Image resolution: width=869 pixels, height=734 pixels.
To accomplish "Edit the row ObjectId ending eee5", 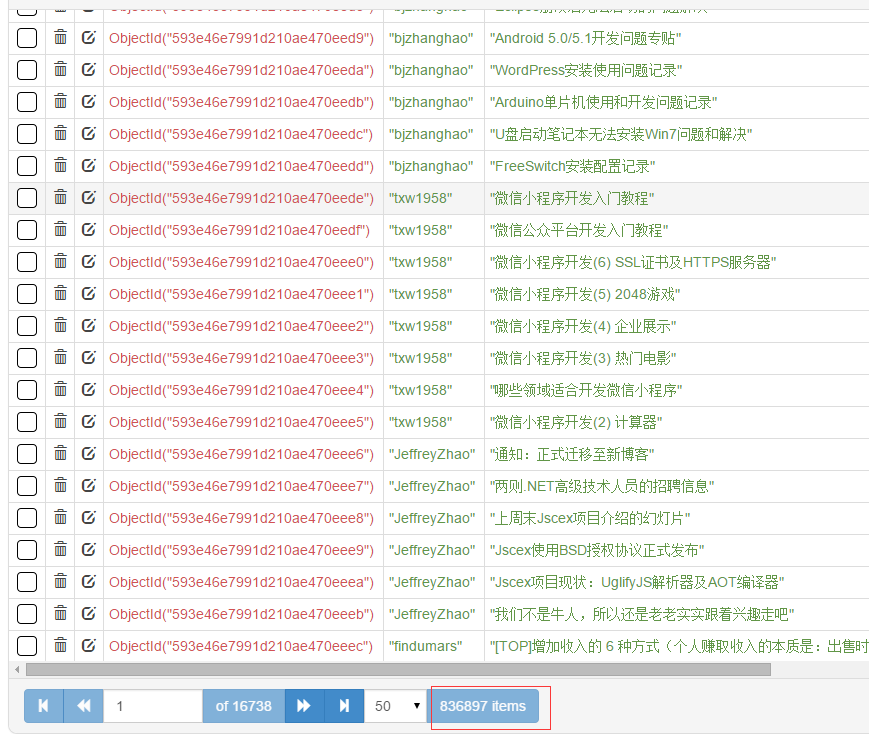I will point(89,422).
